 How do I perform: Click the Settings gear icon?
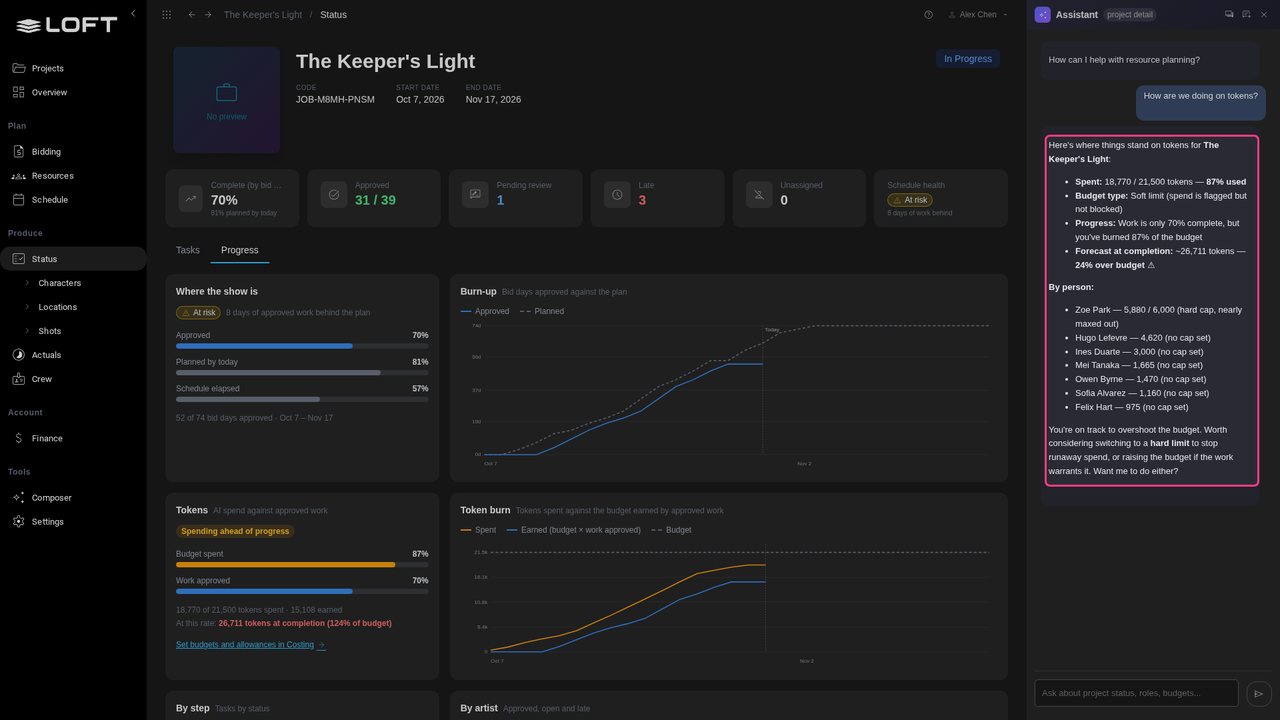[18, 522]
